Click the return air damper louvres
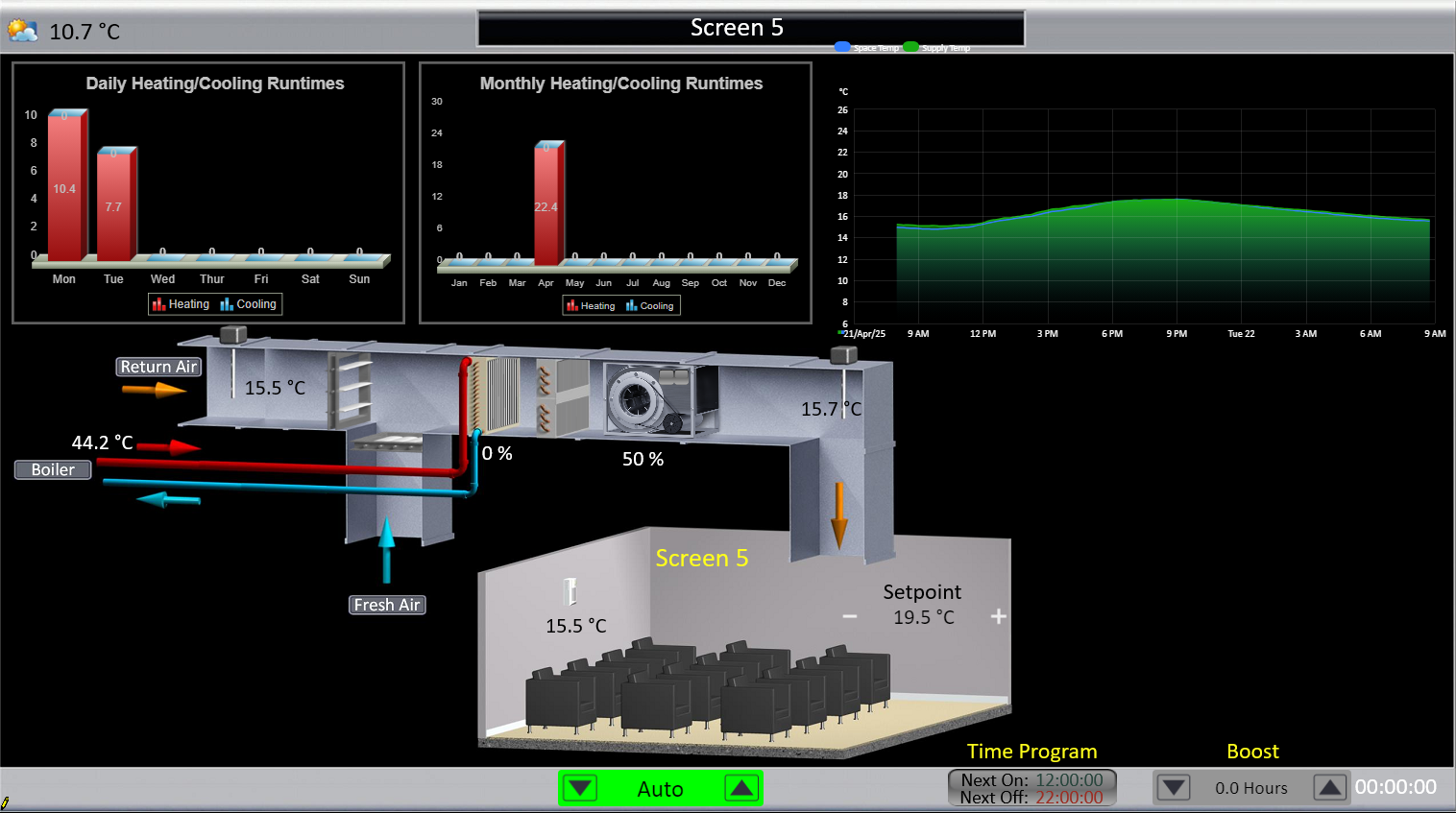1456x813 pixels. (351, 389)
